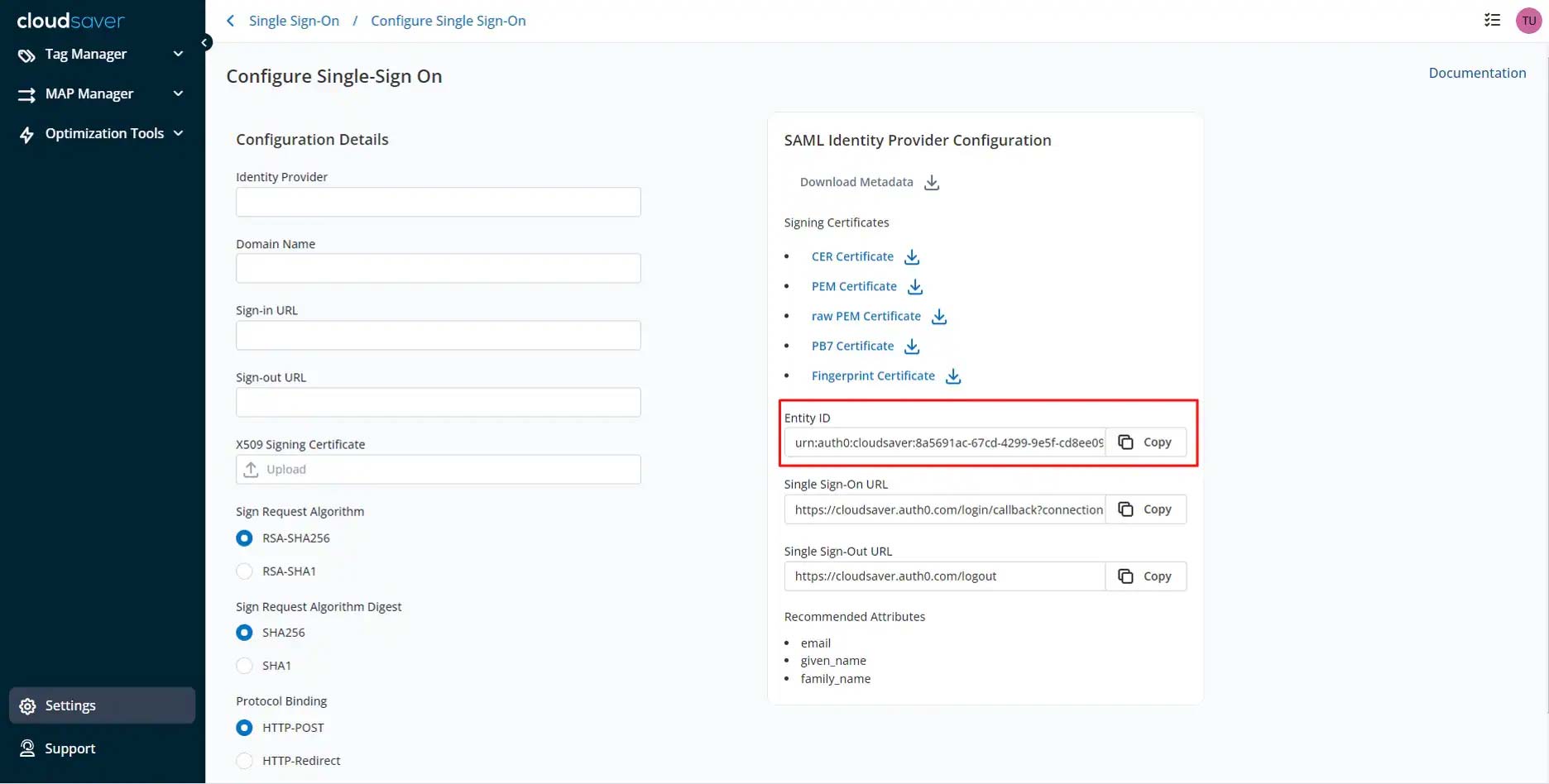Open the checklist icon in the top bar
This screenshot has width=1549, height=784.
tap(1492, 20)
